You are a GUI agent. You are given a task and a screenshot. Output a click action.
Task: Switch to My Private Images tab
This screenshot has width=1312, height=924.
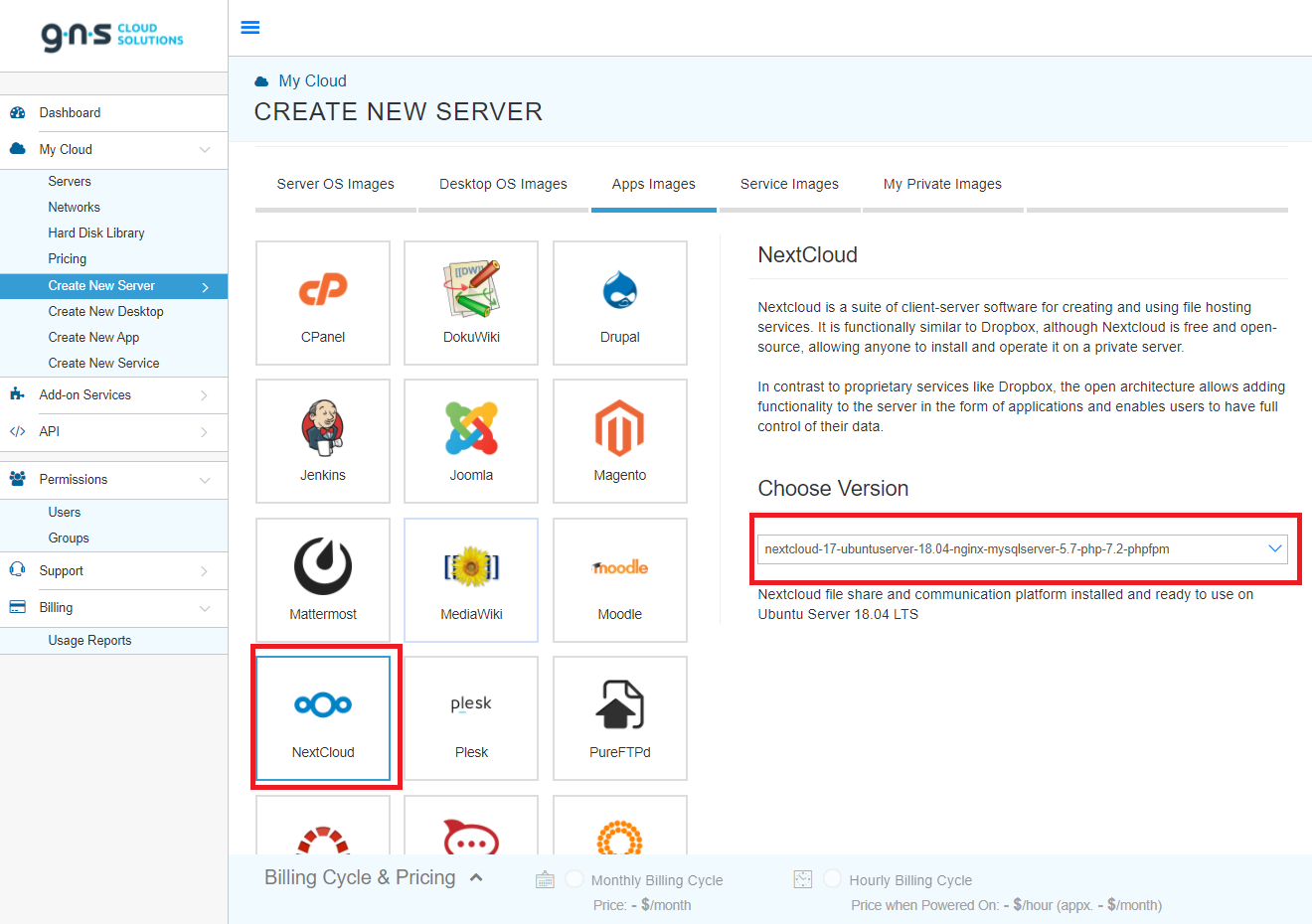(942, 184)
